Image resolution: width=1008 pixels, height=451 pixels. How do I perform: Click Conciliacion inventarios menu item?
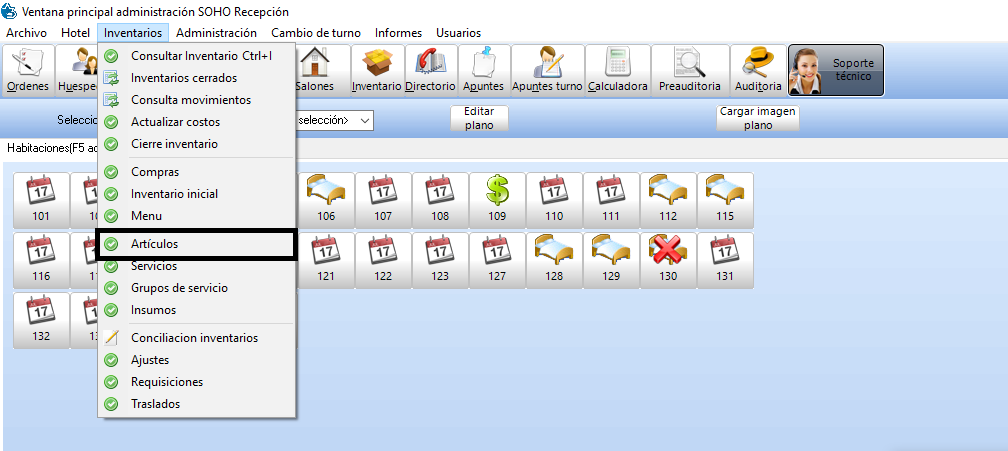coord(194,338)
